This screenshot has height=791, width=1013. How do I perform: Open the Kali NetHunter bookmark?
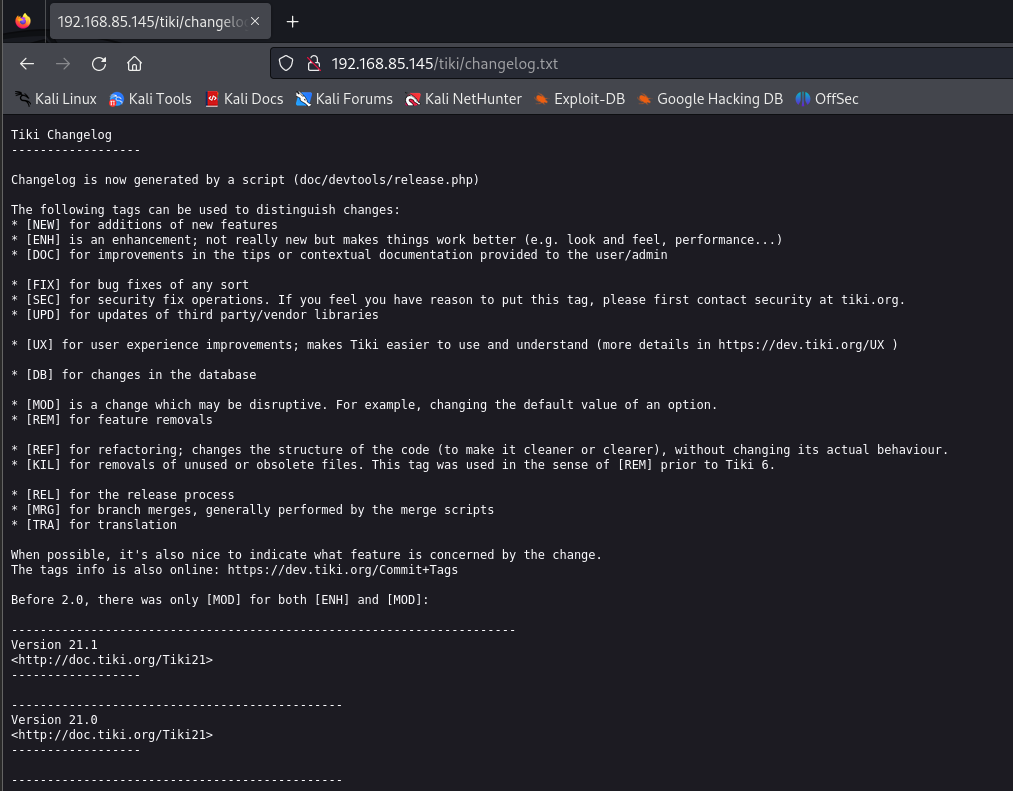tap(463, 99)
